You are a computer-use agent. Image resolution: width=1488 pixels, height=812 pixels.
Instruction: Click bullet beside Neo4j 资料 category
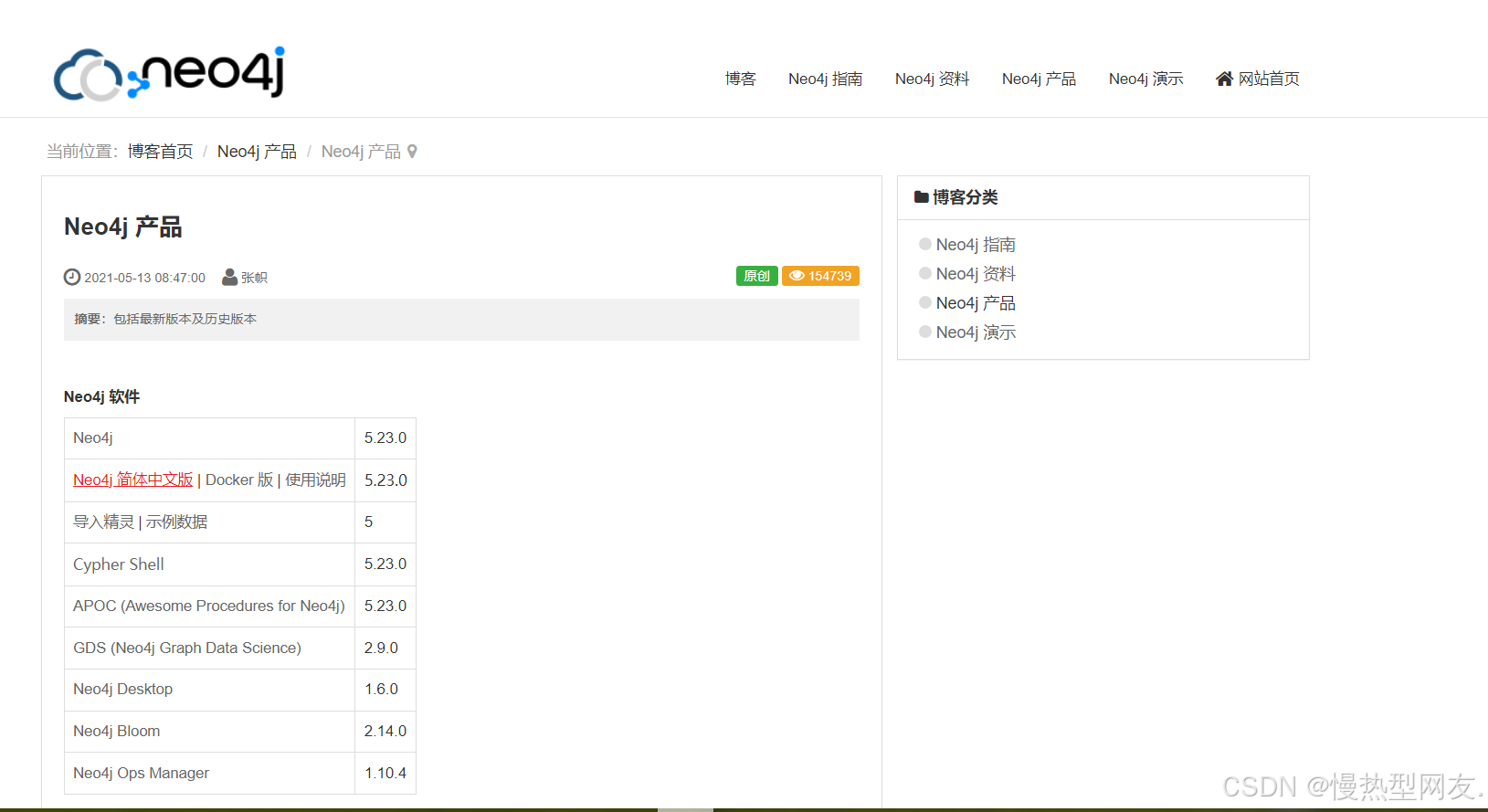pos(925,273)
